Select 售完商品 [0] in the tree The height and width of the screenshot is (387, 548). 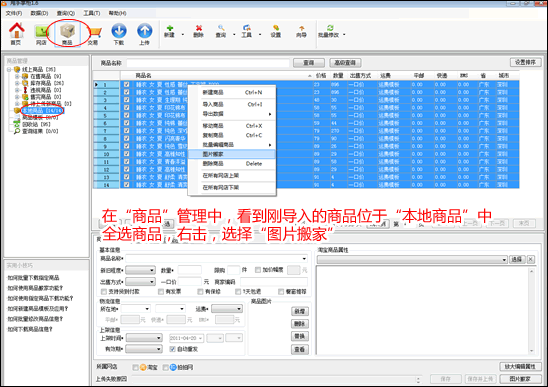45,97
